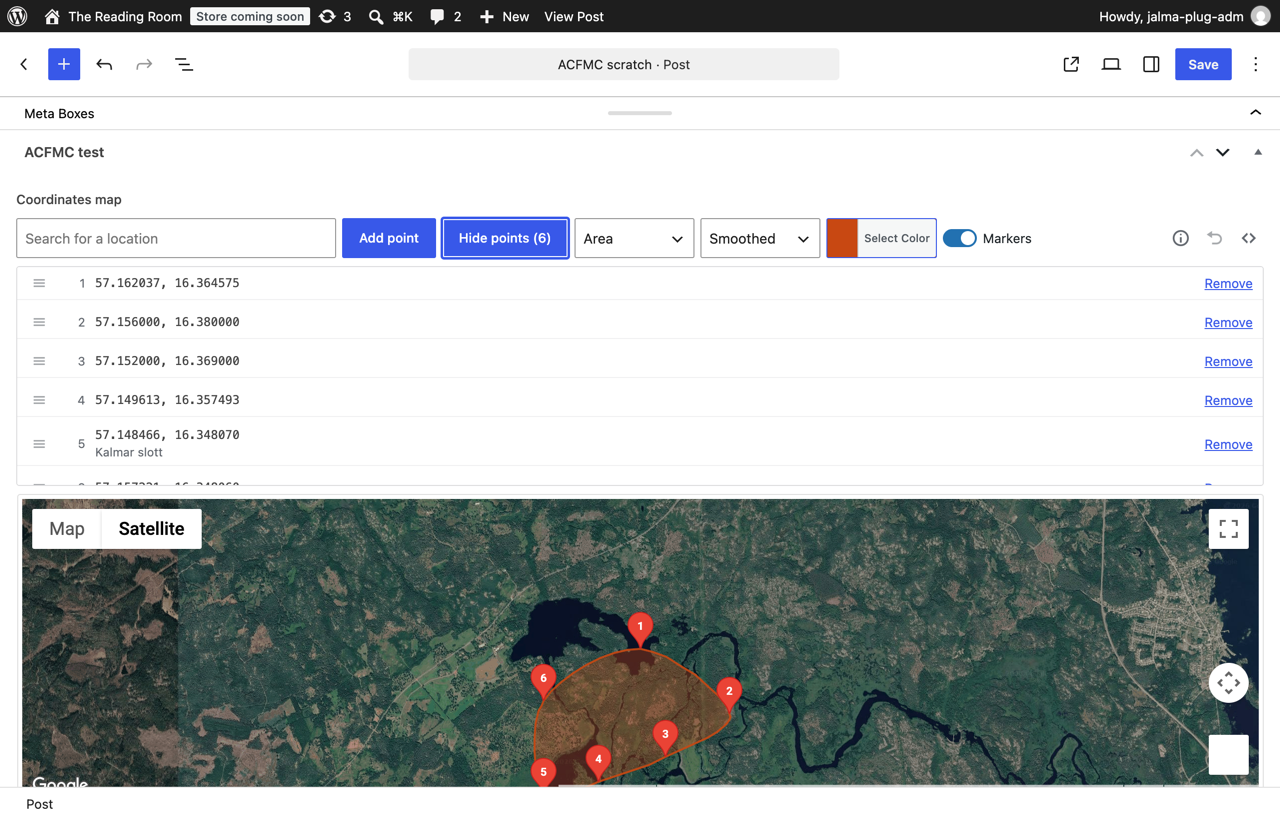Click the Store coming soon badge
Viewport: 1280px width, 820px height.
(x=249, y=16)
